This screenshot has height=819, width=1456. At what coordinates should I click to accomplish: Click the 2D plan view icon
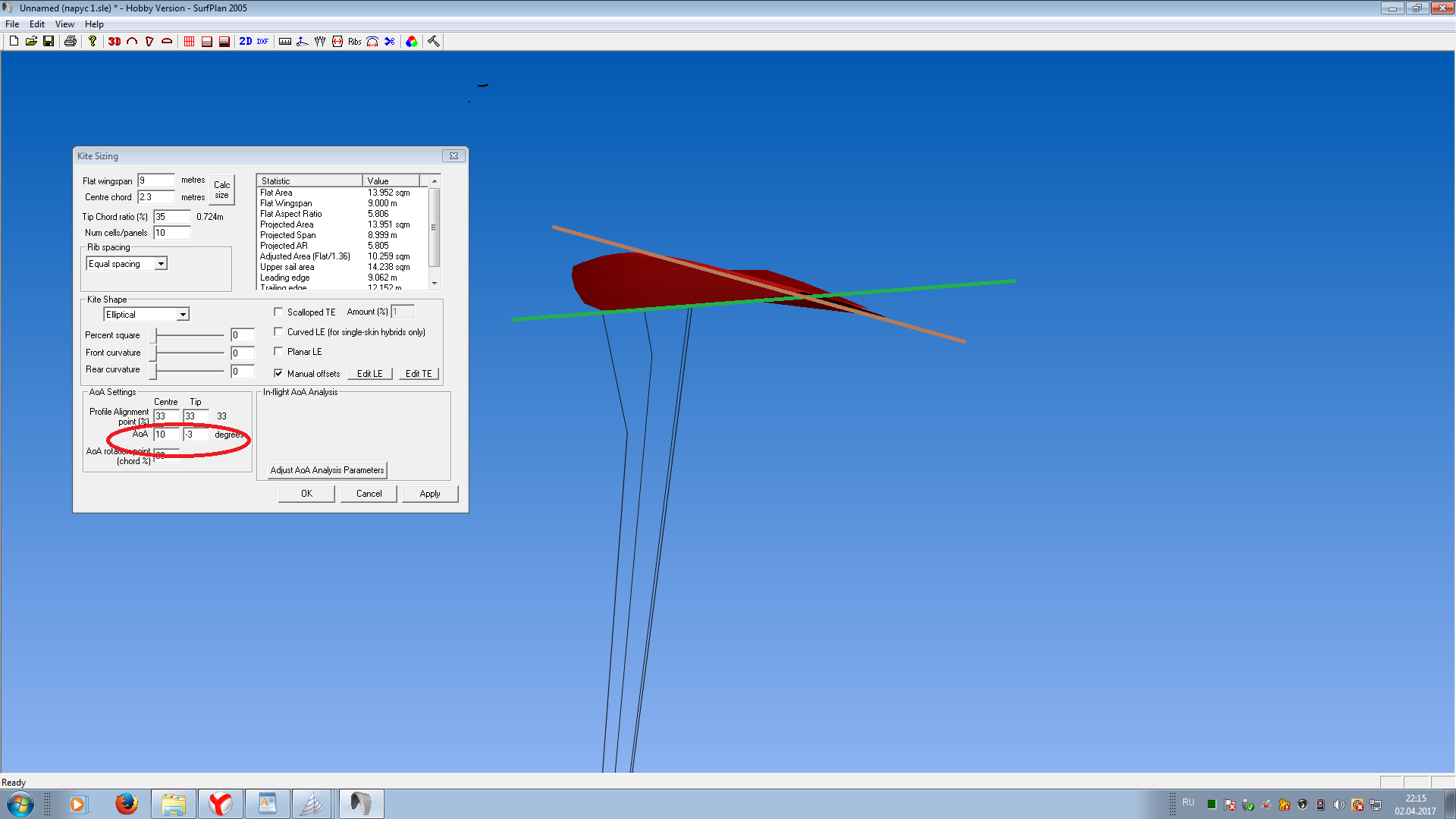tap(246, 42)
